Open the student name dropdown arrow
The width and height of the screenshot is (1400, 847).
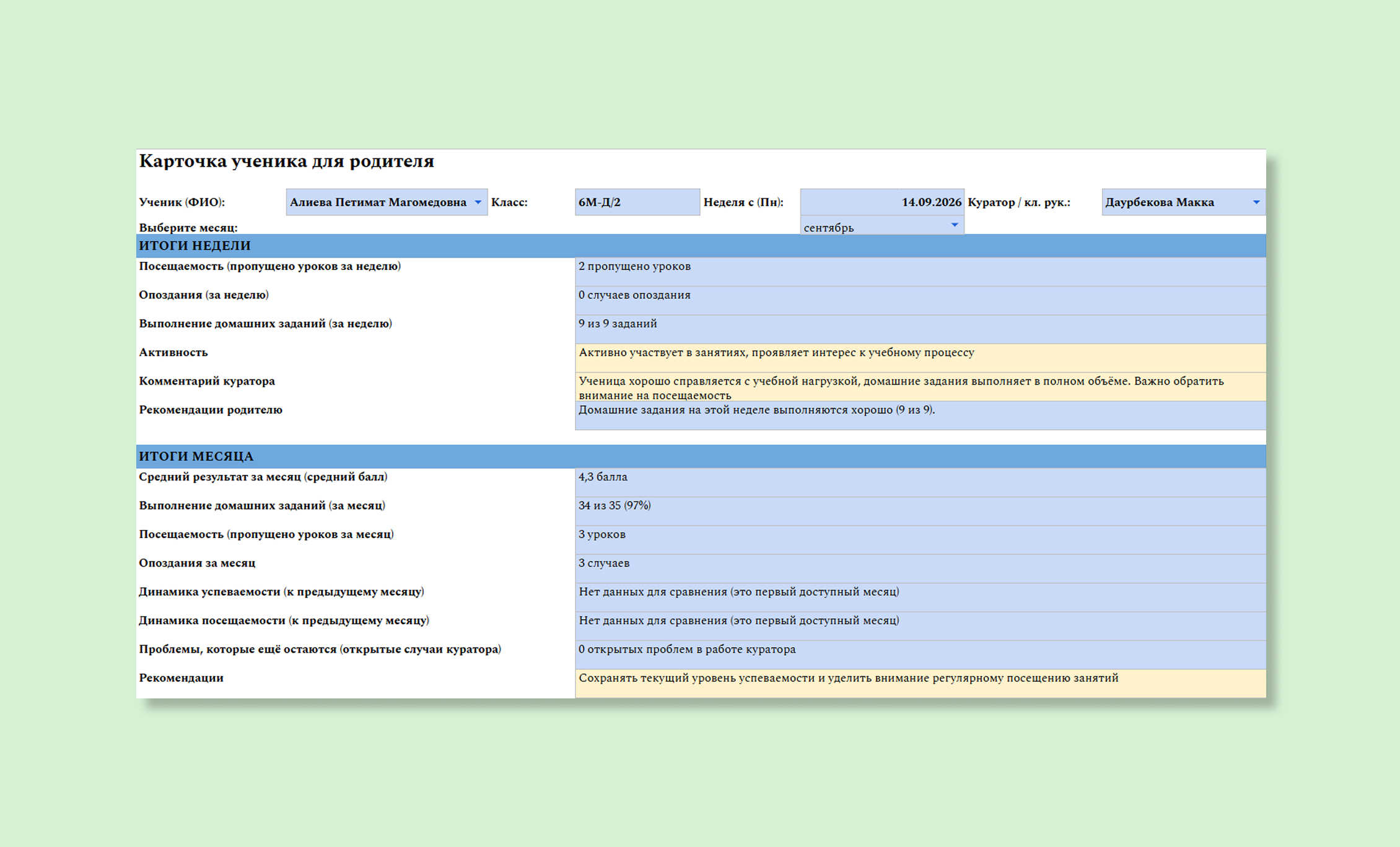(x=478, y=202)
